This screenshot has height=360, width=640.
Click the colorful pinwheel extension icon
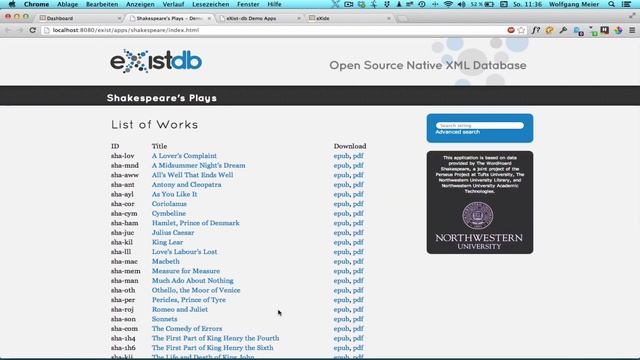coord(618,30)
